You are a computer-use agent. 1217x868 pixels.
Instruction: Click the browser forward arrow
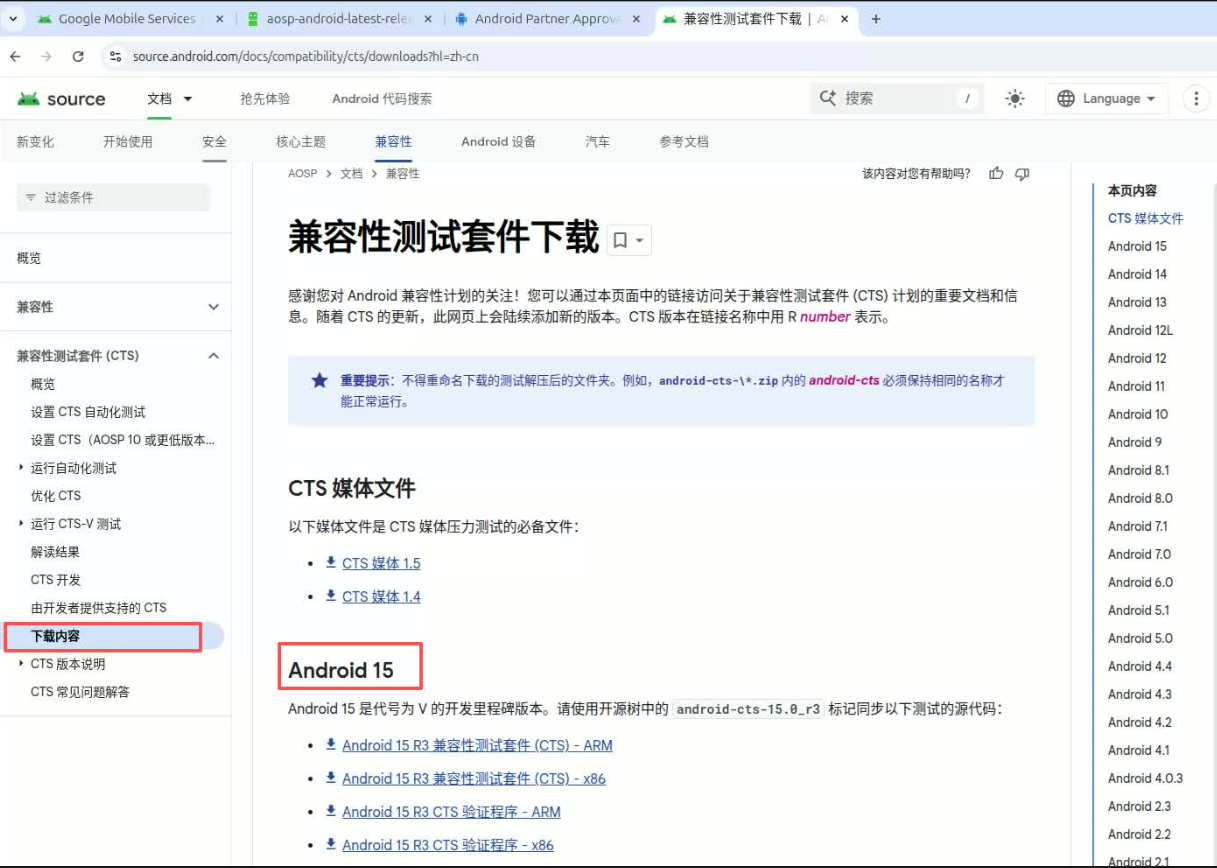click(x=46, y=57)
